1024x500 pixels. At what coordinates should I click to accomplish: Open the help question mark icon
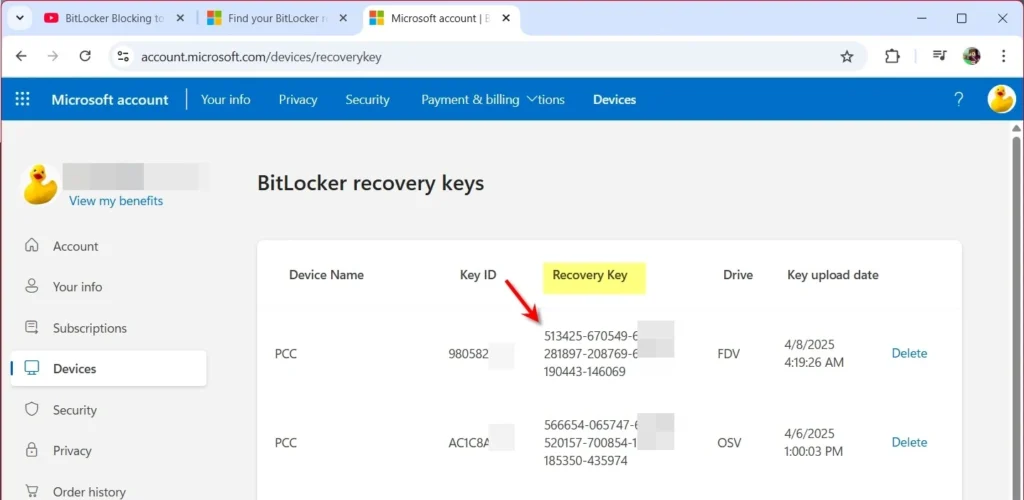(x=959, y=99)
